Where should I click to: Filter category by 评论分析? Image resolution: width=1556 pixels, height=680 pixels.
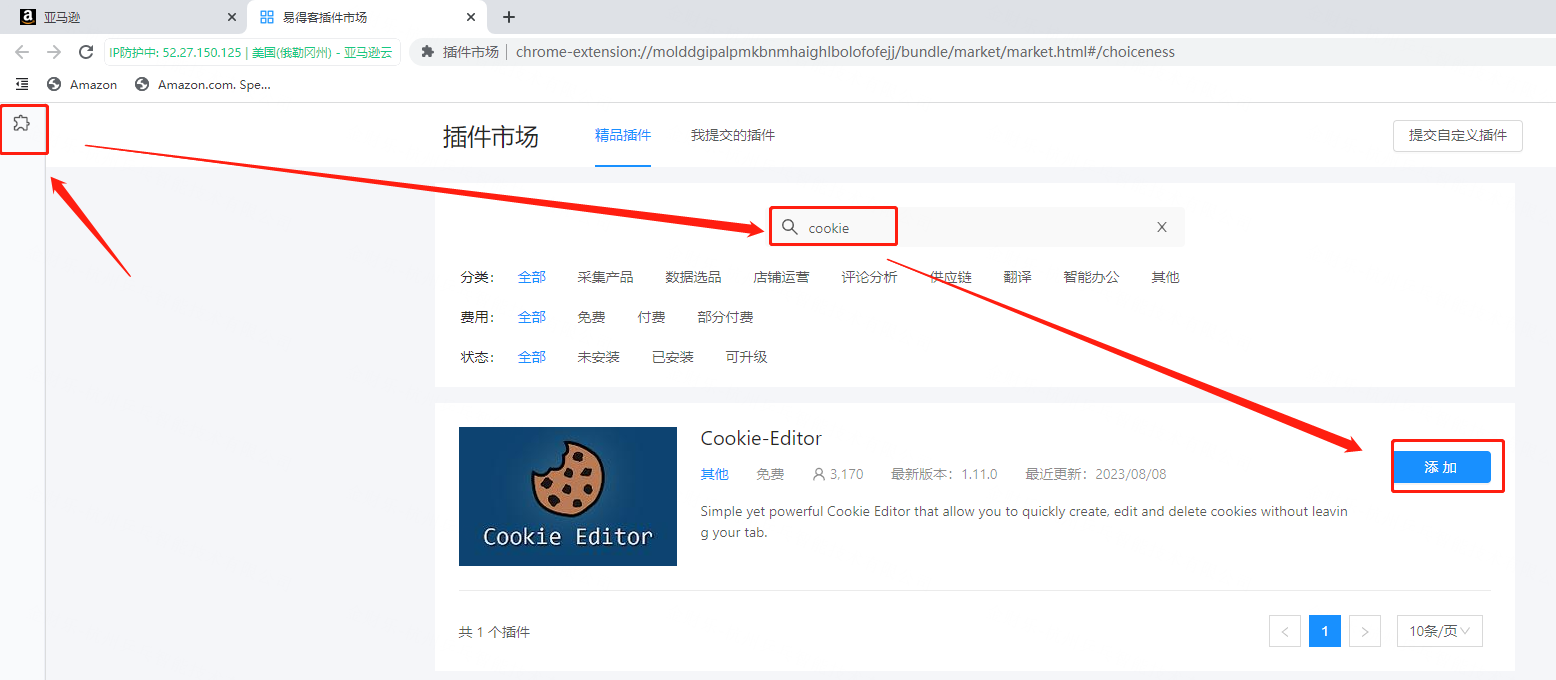(x=869, y=277)
